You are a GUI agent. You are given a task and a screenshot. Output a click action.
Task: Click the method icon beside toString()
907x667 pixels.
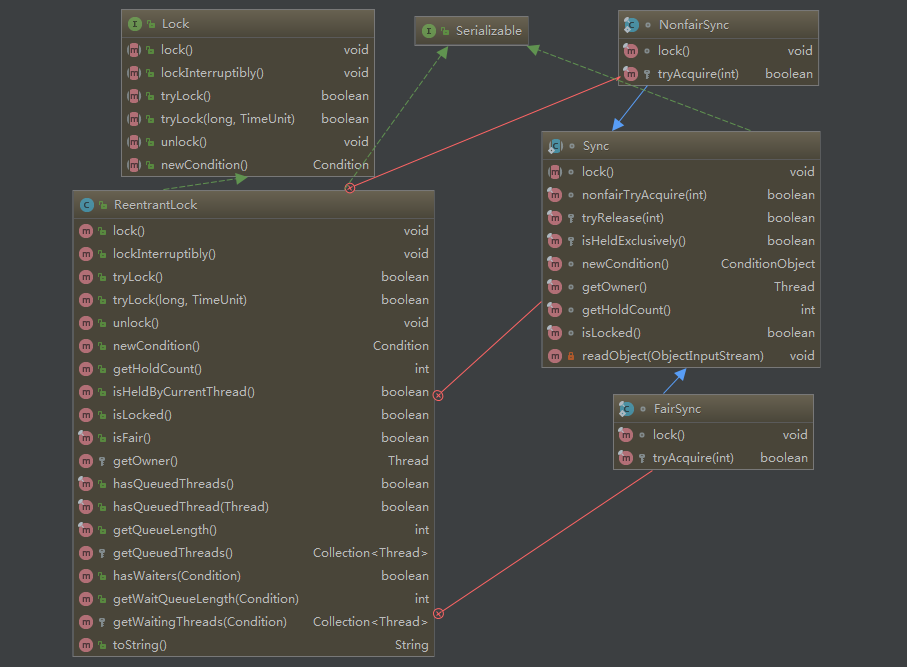86,645
